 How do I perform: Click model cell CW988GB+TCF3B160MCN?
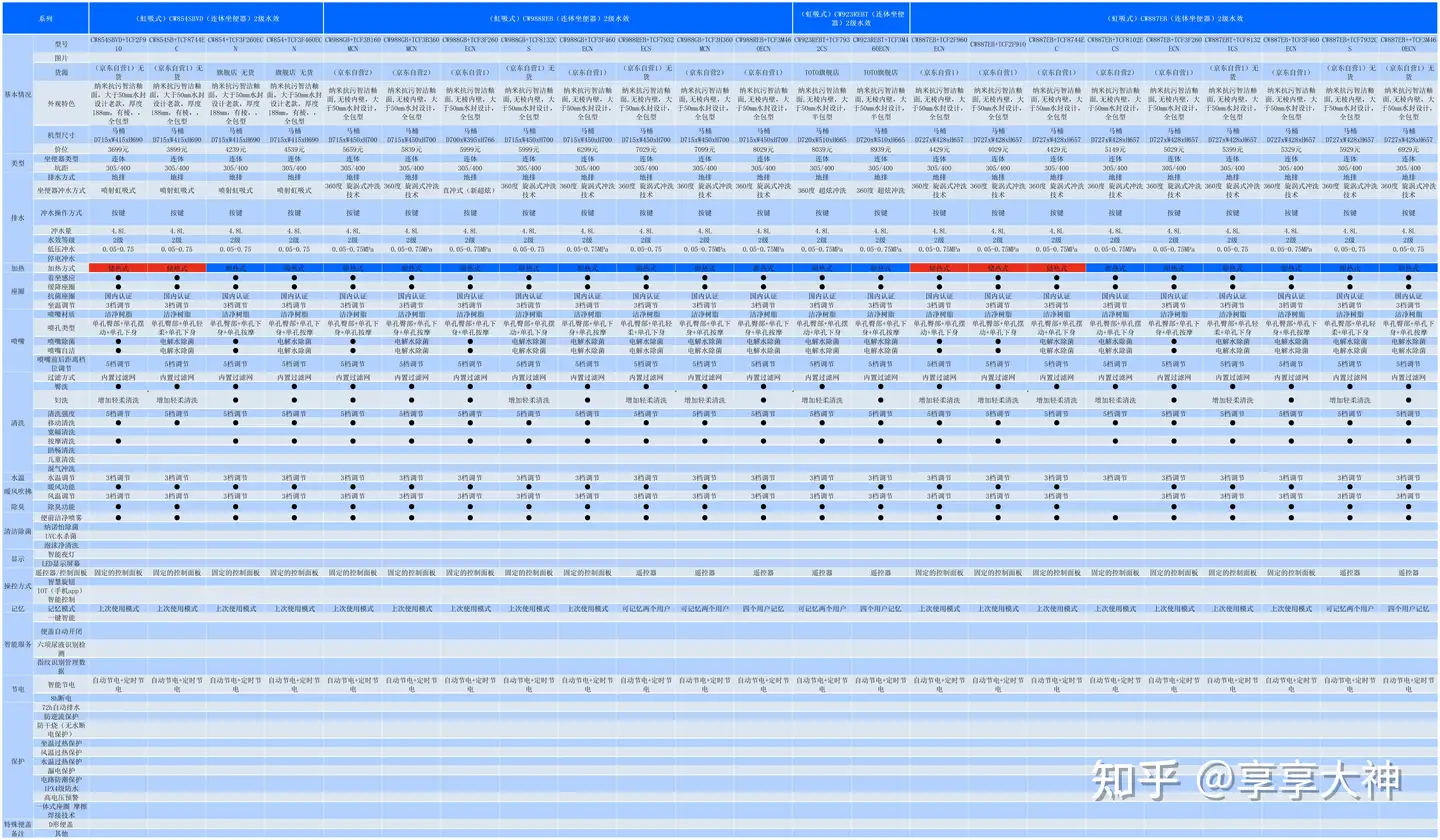point(353,44)
